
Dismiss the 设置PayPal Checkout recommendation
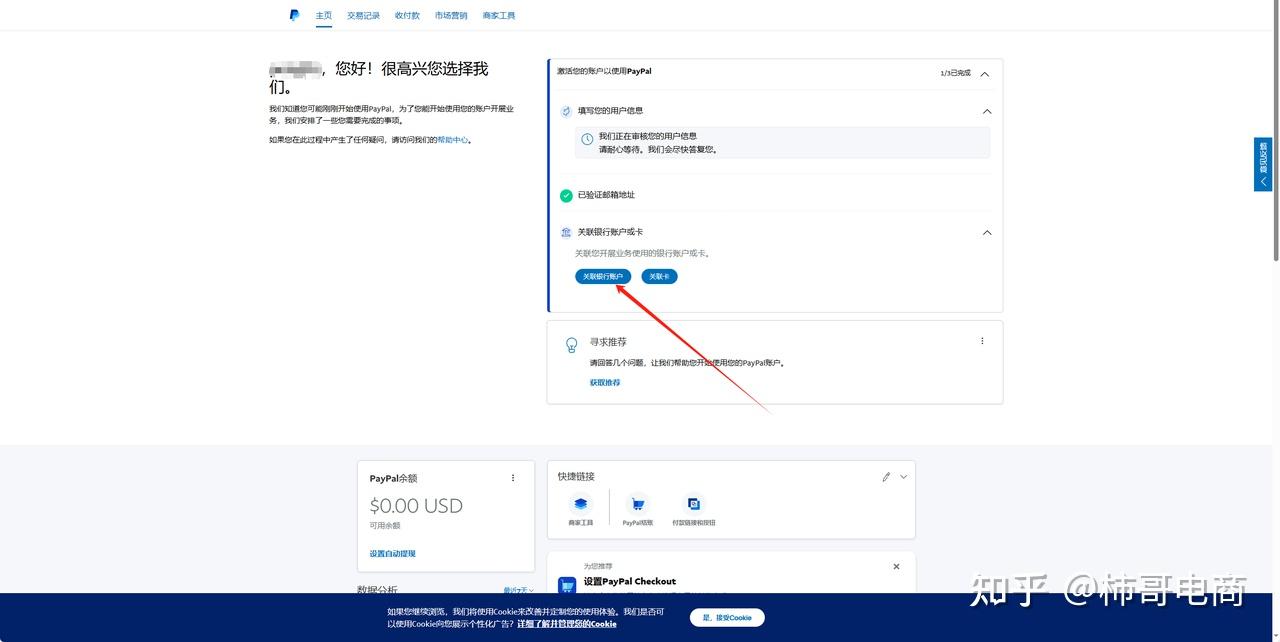tap(896, 566)
